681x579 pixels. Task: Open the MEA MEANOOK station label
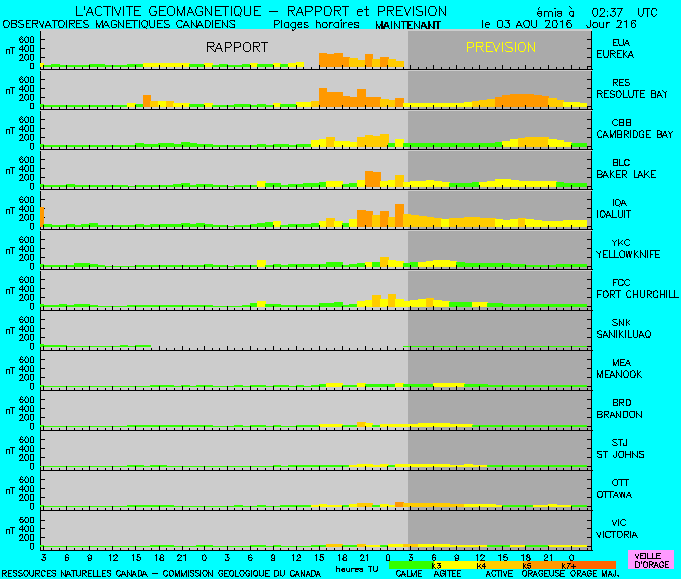click(620, 368)
